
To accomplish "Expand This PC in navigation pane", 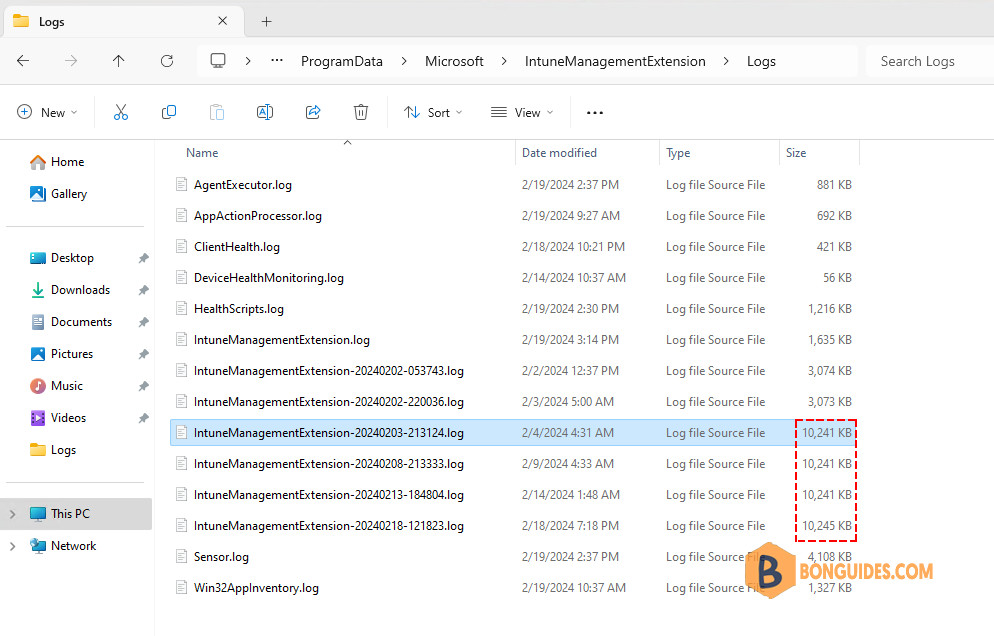I will (x=13, y=514).
